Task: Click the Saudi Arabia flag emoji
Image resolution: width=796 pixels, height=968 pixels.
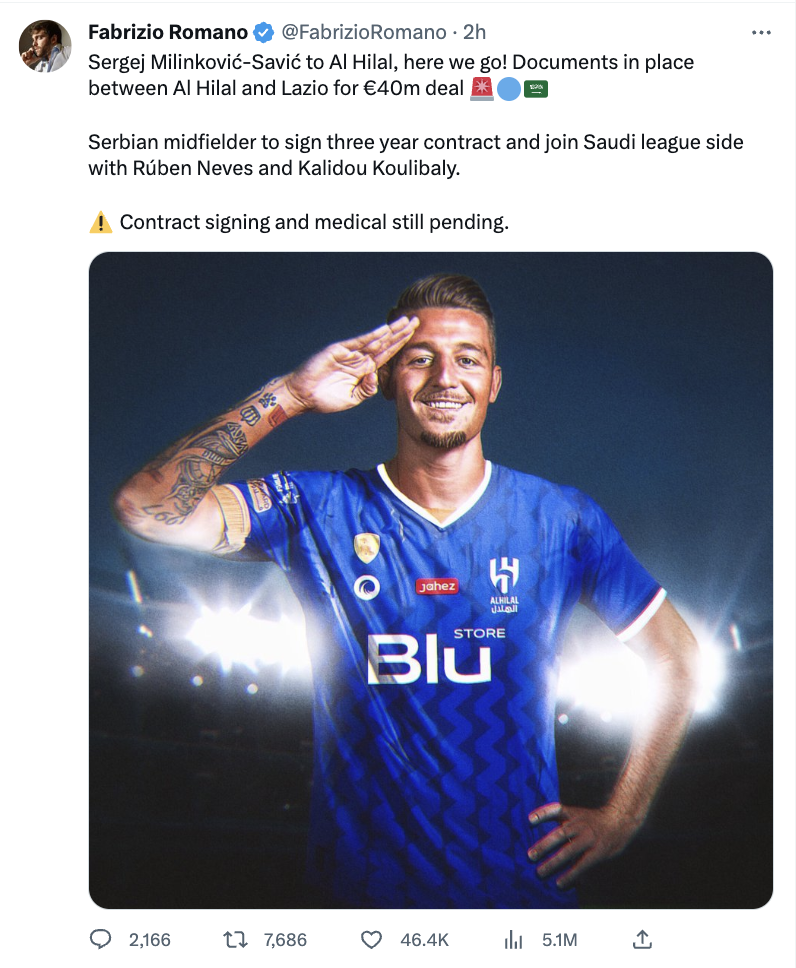Action: tap(535, 90)
